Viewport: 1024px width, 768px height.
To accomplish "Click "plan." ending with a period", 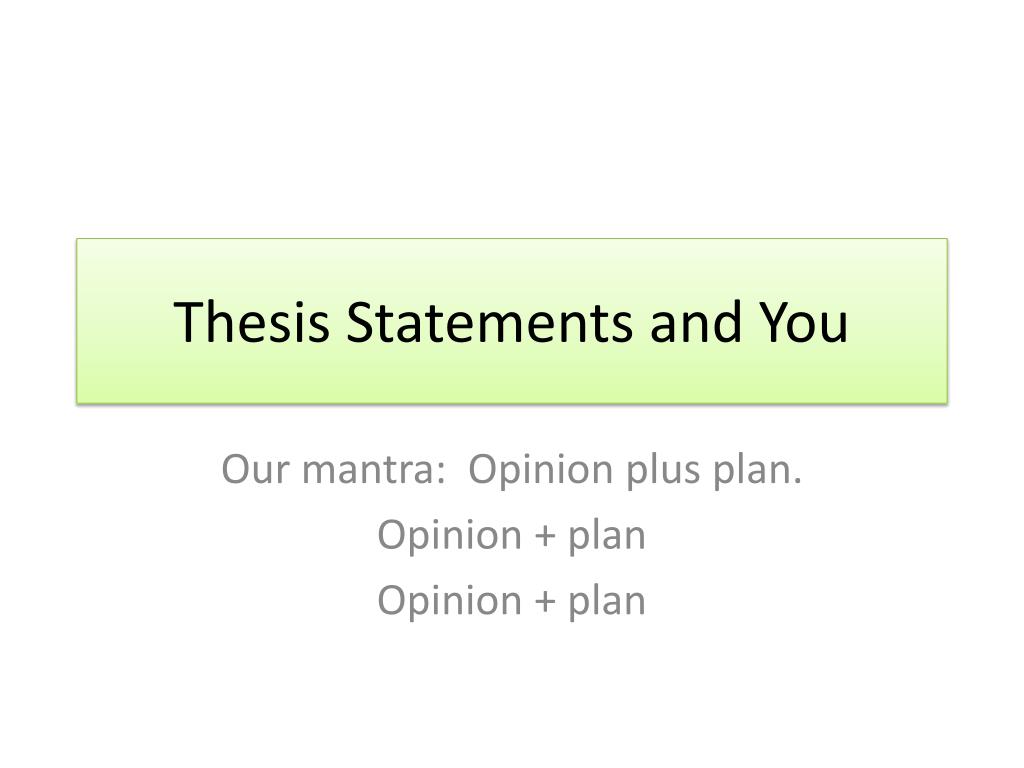I will (x=758, y=472).
